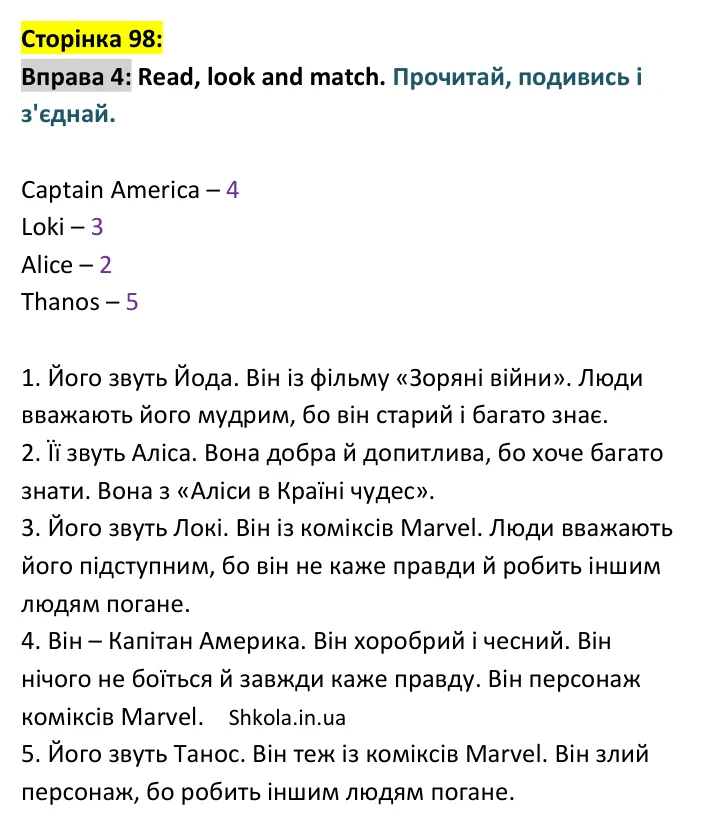Click paragraph 1 about Йода

tap(332, 397)
